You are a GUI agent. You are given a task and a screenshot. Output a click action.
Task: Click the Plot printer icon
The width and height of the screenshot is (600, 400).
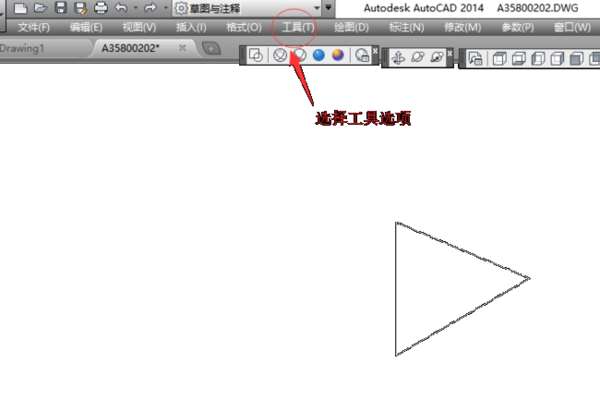coord(101,8)
